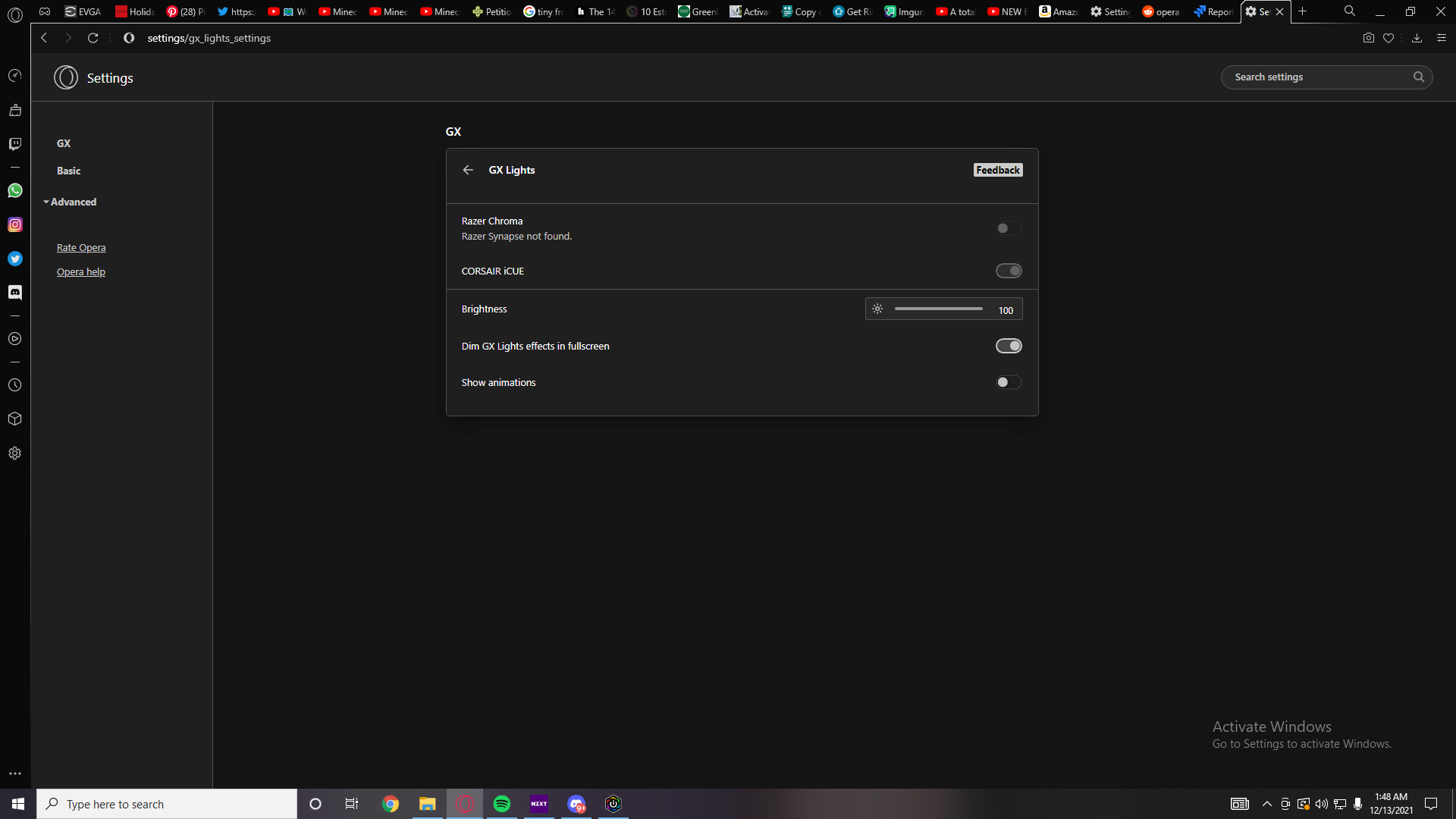Screen dimensions: 1456x819
Task: Toggle Dim GX Lights in fullscreen
Action: (x=1009, y=346)
